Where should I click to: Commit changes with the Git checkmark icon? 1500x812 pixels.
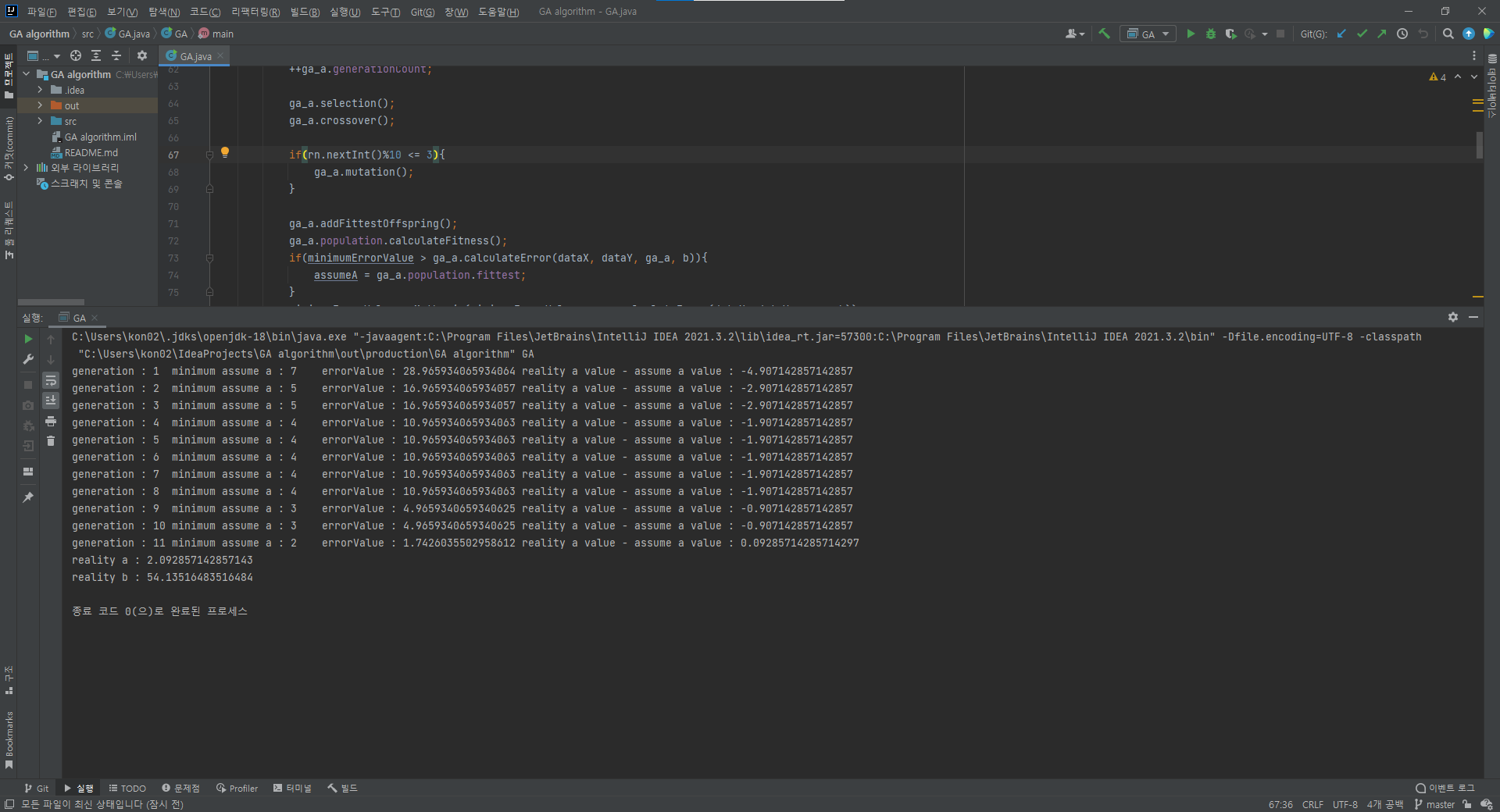pyautogui.click(x=1362, y=34)
